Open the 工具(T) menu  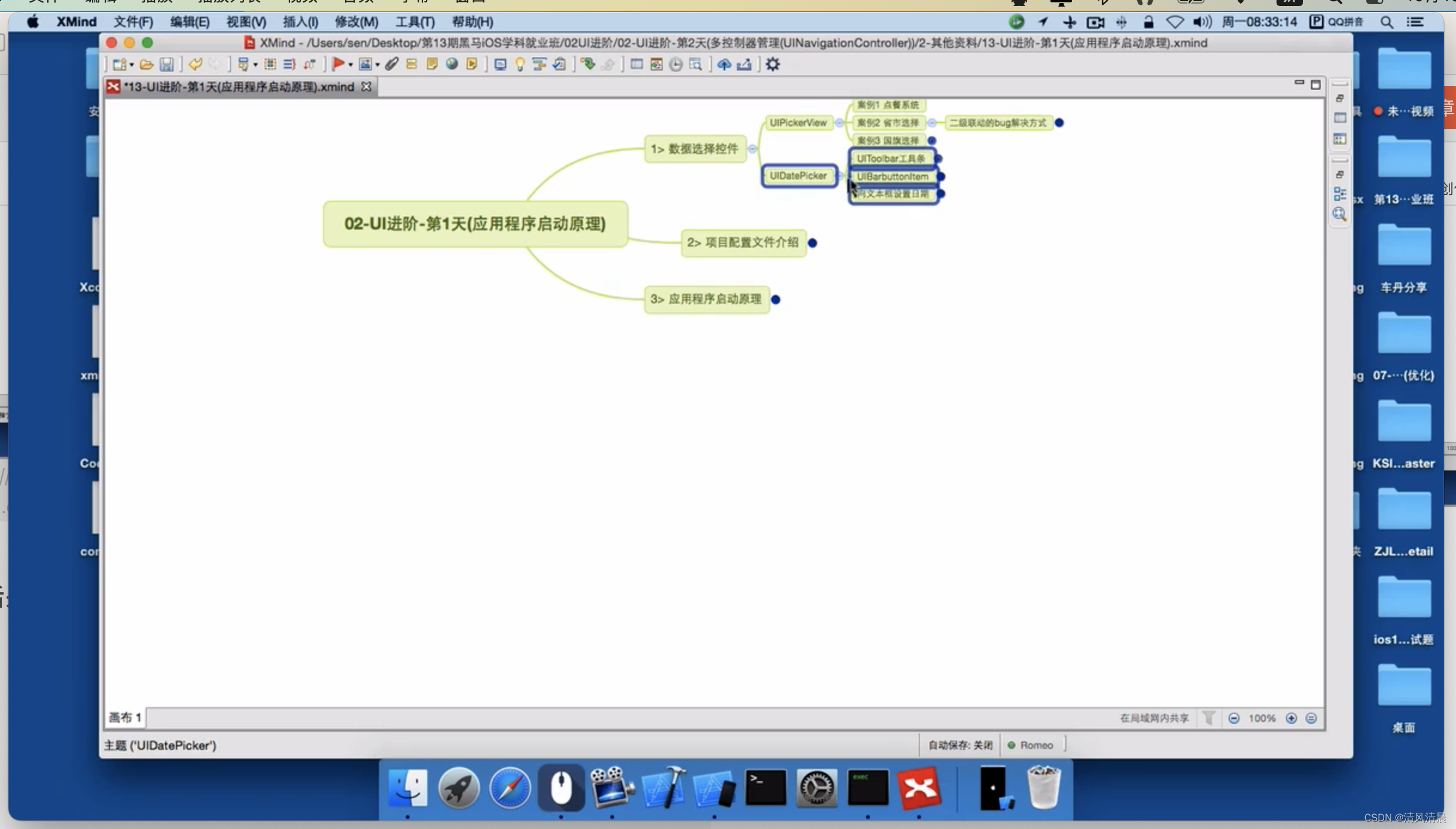[415, 22]
